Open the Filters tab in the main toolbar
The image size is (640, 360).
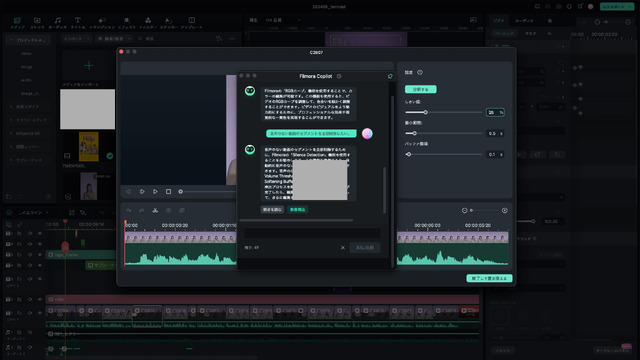[x=148, y=23]
